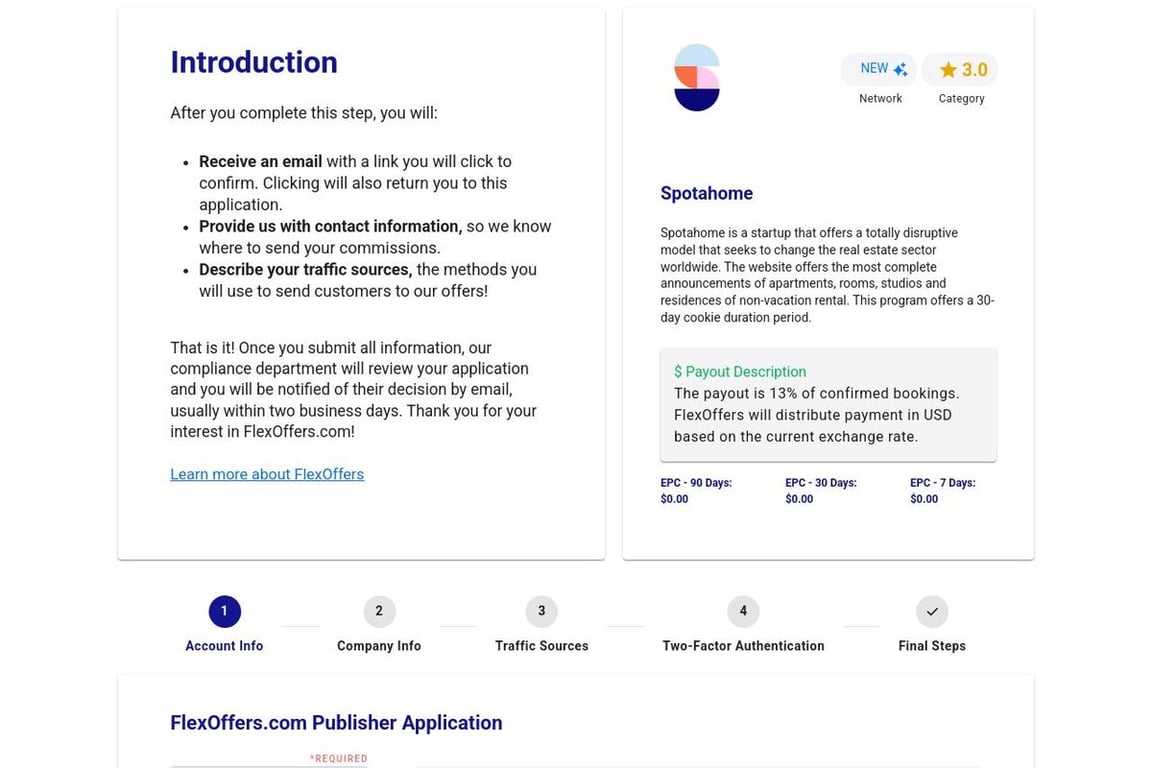Click the Network label under NEW badge

[x=880, y=98]
